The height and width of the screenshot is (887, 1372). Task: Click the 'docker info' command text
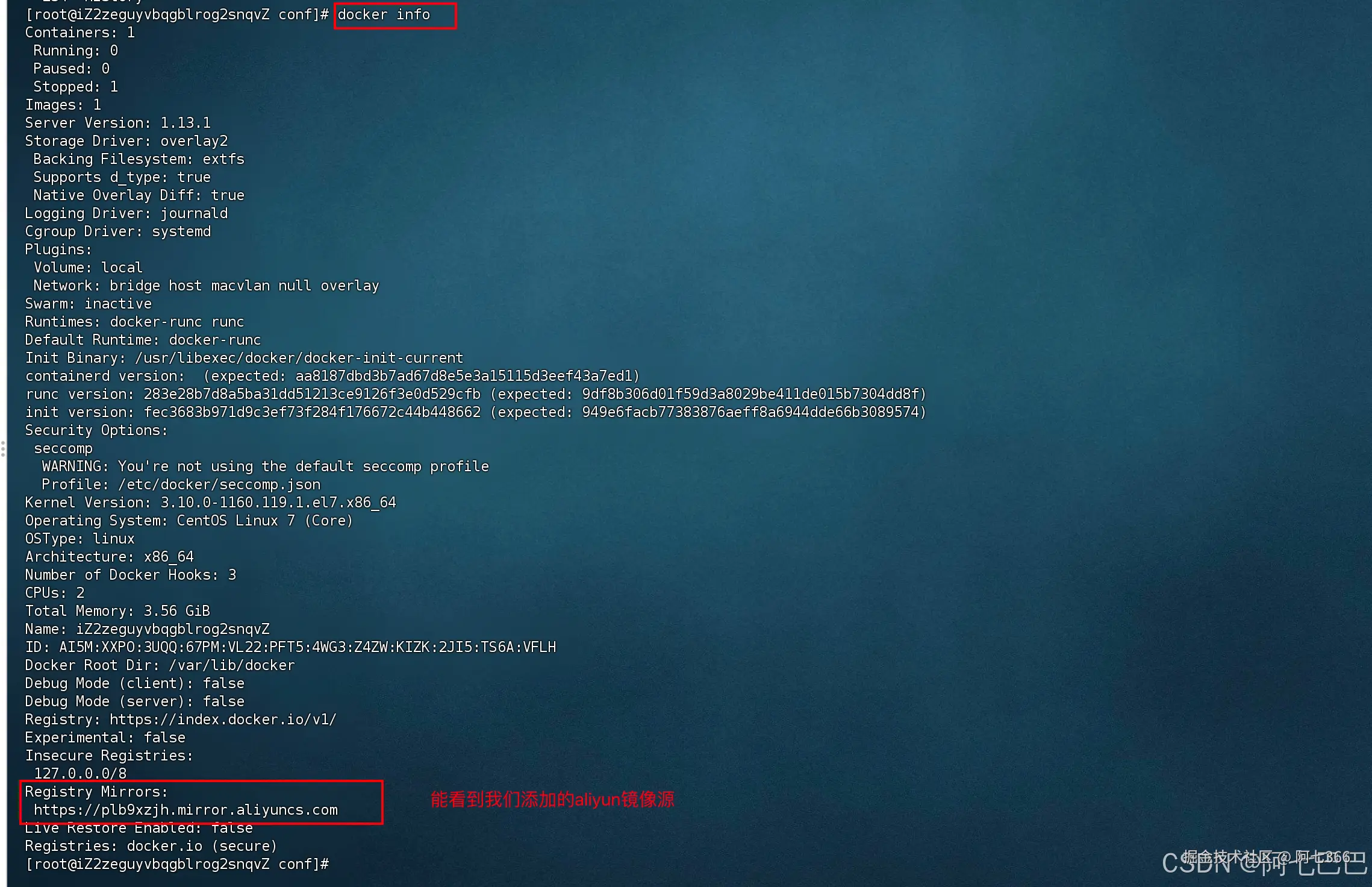tap(384, 14)
